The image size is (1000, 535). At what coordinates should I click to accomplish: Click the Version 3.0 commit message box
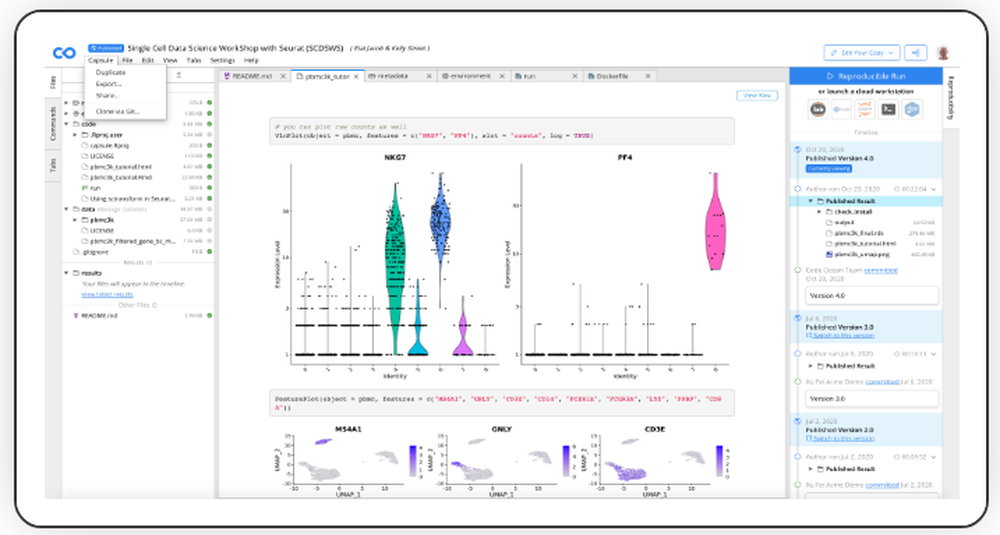tap(871, 399)
